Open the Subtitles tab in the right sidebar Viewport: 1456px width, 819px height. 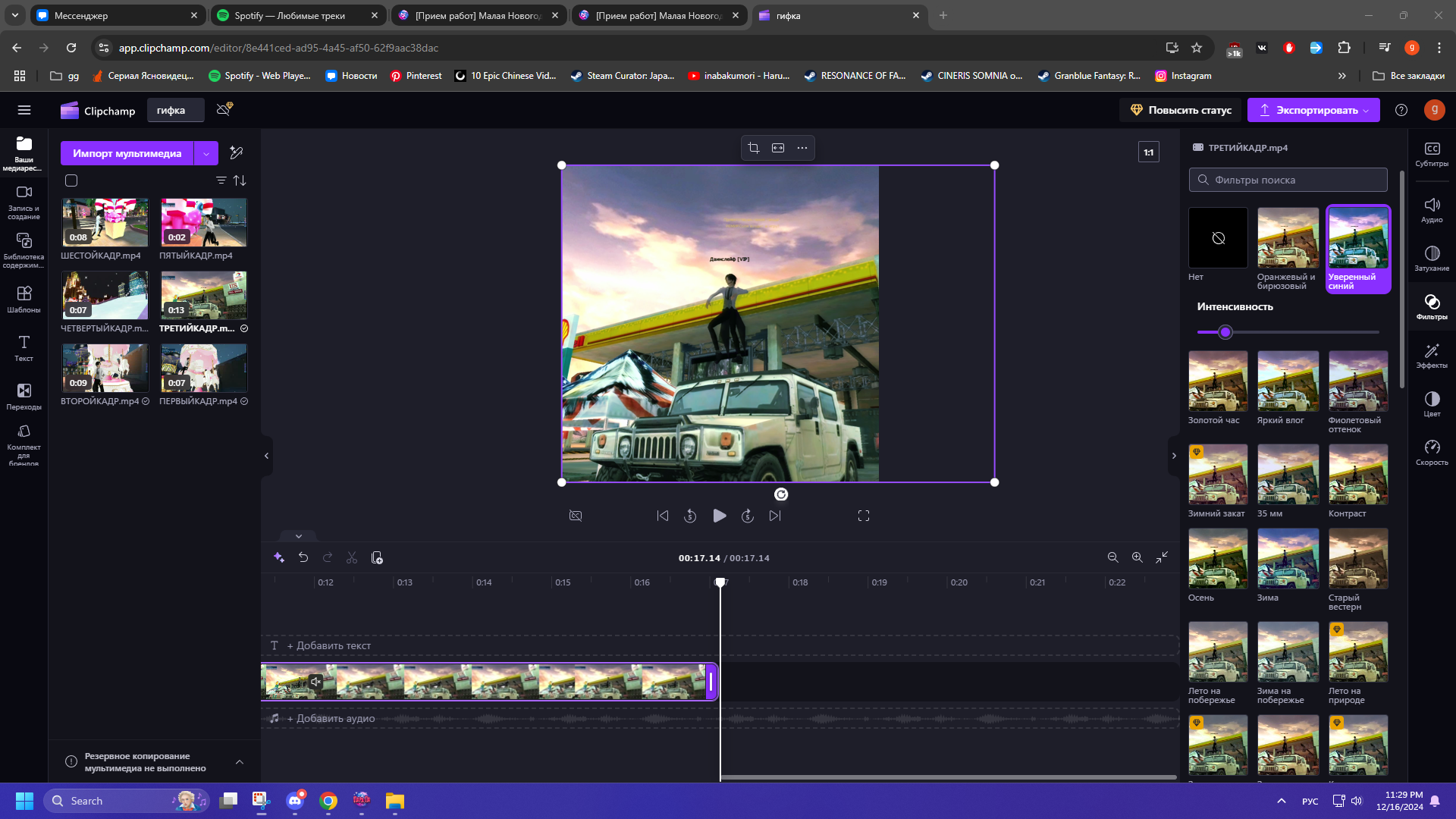pyautogui.click(x=1432, y=154)
